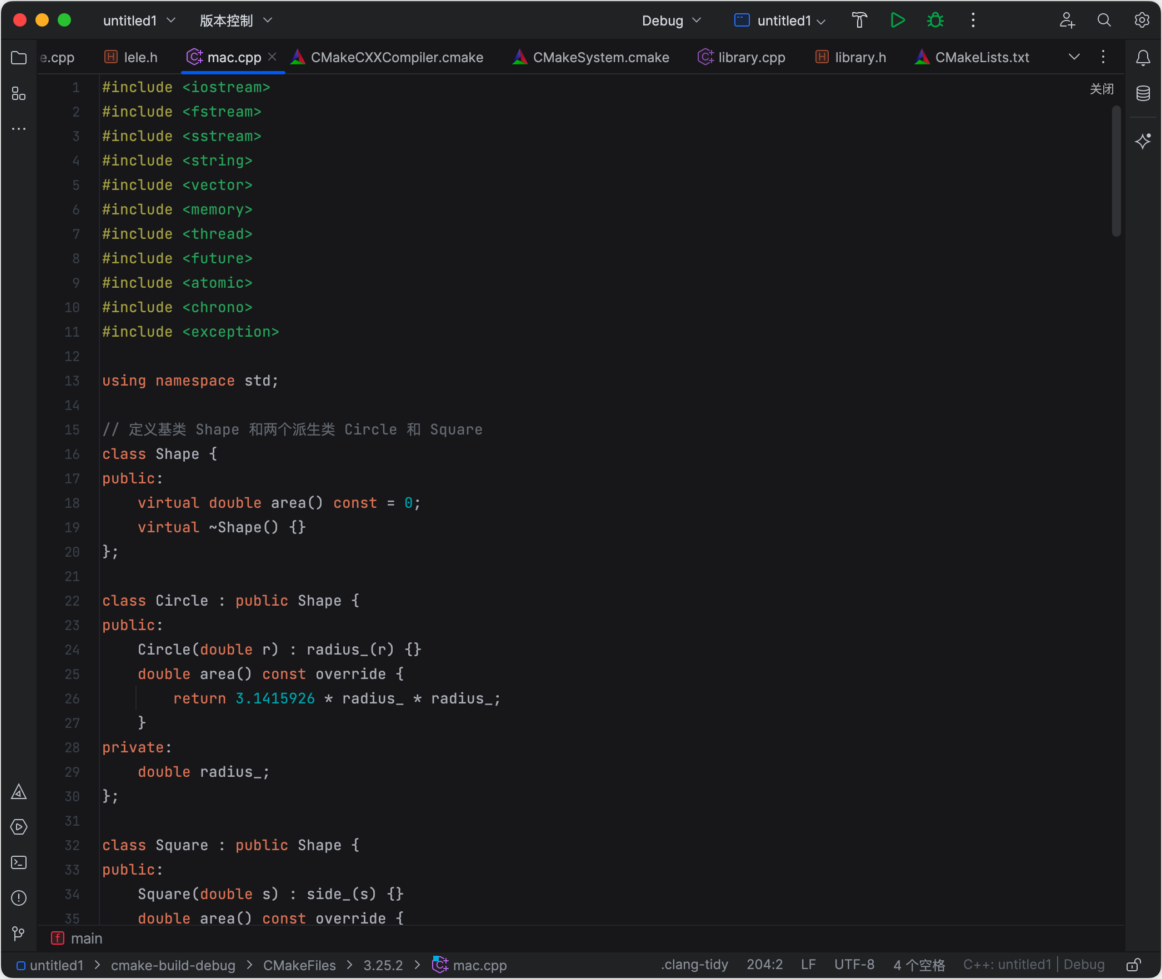Build project with the hammer icon

[860, 21]
